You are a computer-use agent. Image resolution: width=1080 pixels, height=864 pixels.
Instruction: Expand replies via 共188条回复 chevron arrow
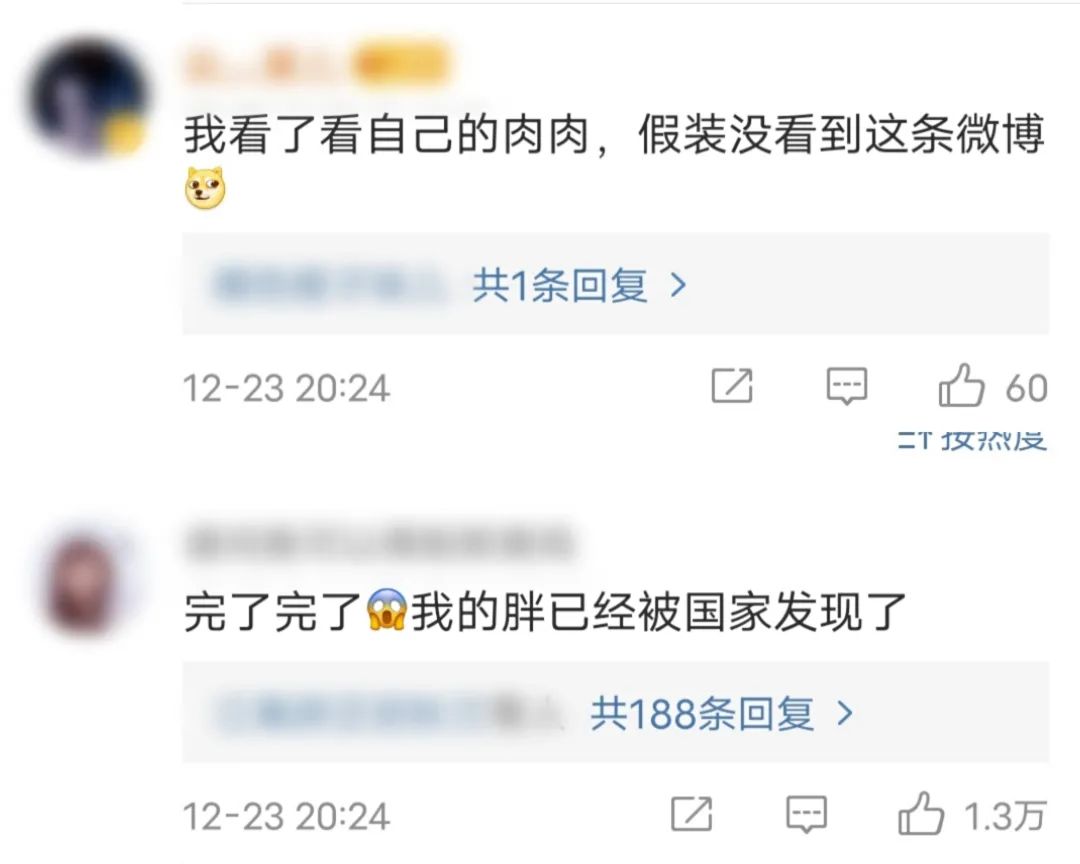click(844, 714)
